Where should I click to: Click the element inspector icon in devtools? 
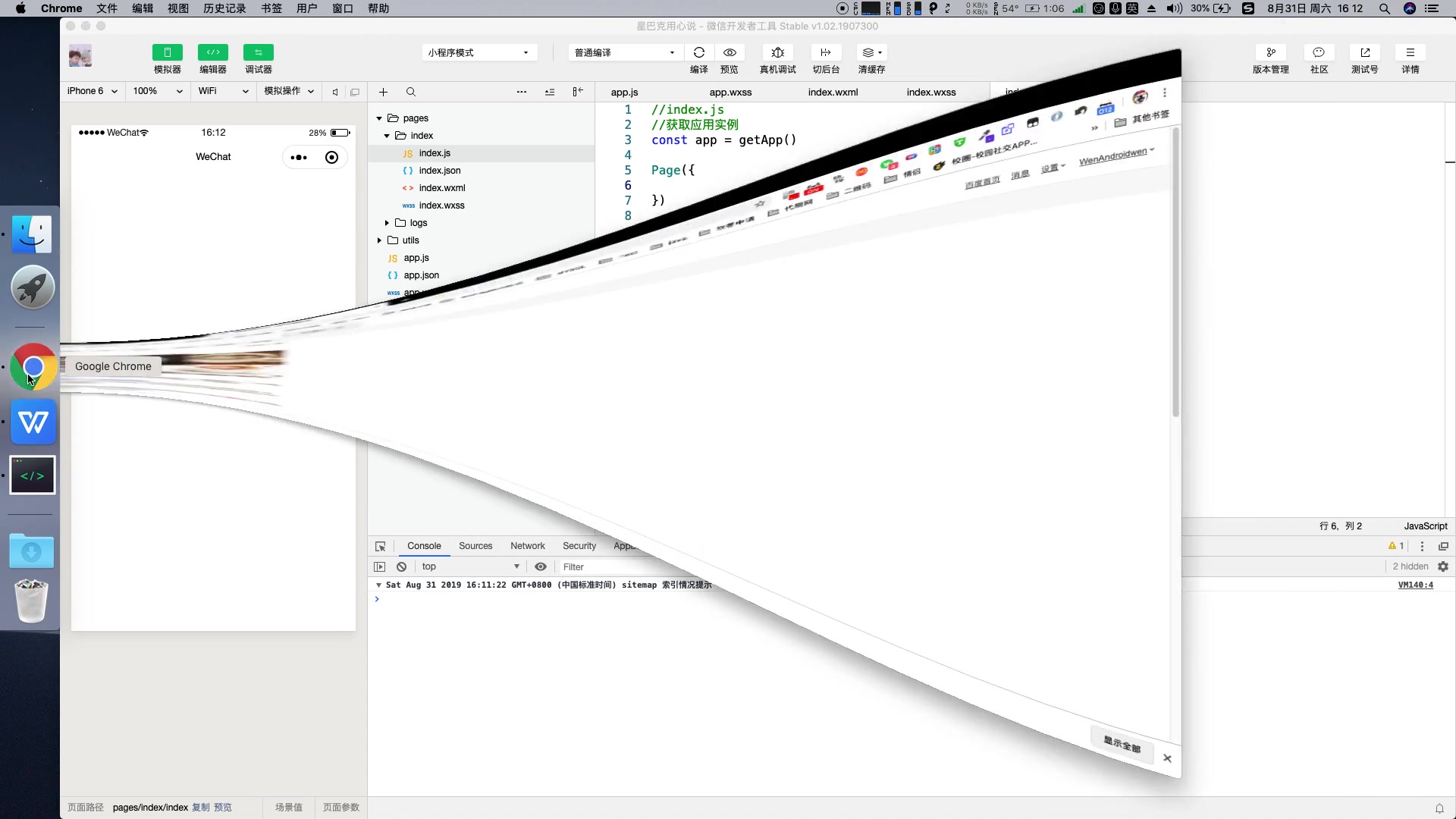tap(380, 546)
